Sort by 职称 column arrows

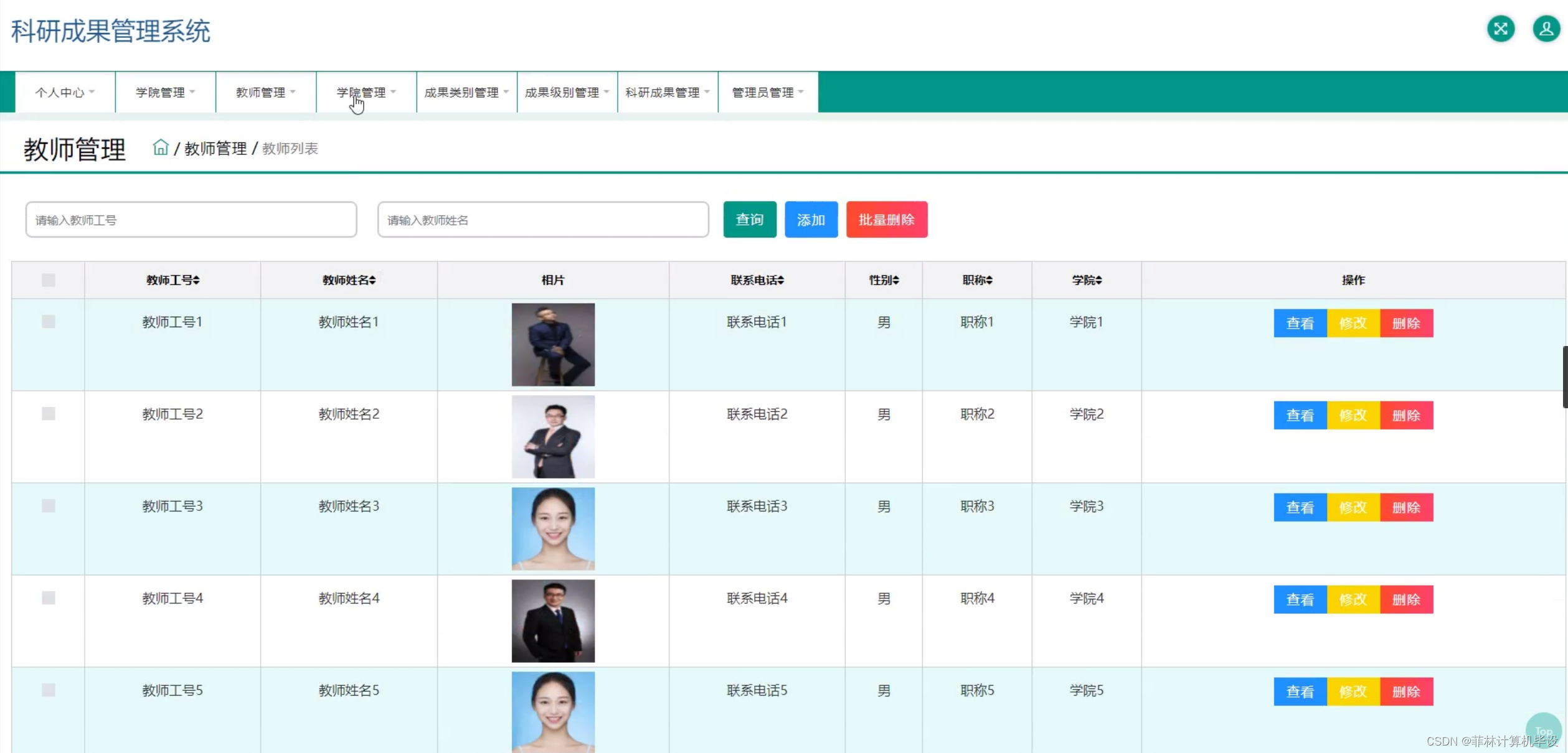coord(989,281)
